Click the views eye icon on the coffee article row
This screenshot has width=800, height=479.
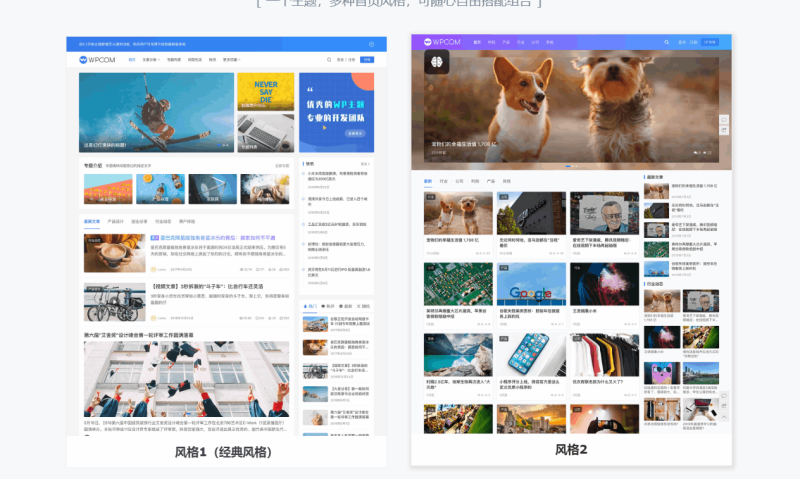point(242,269)
